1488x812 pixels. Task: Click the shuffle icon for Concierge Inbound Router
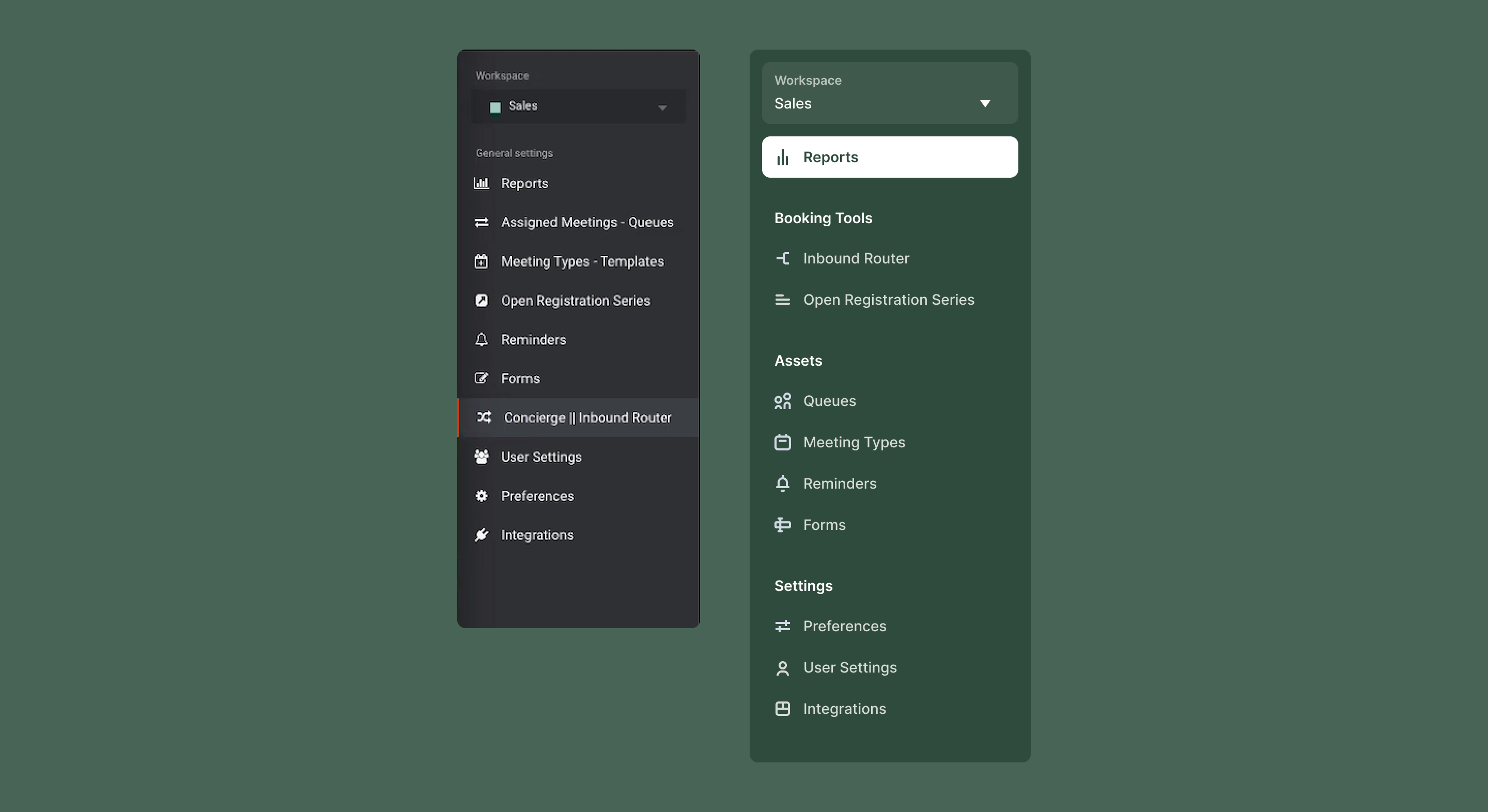point(484,417)
